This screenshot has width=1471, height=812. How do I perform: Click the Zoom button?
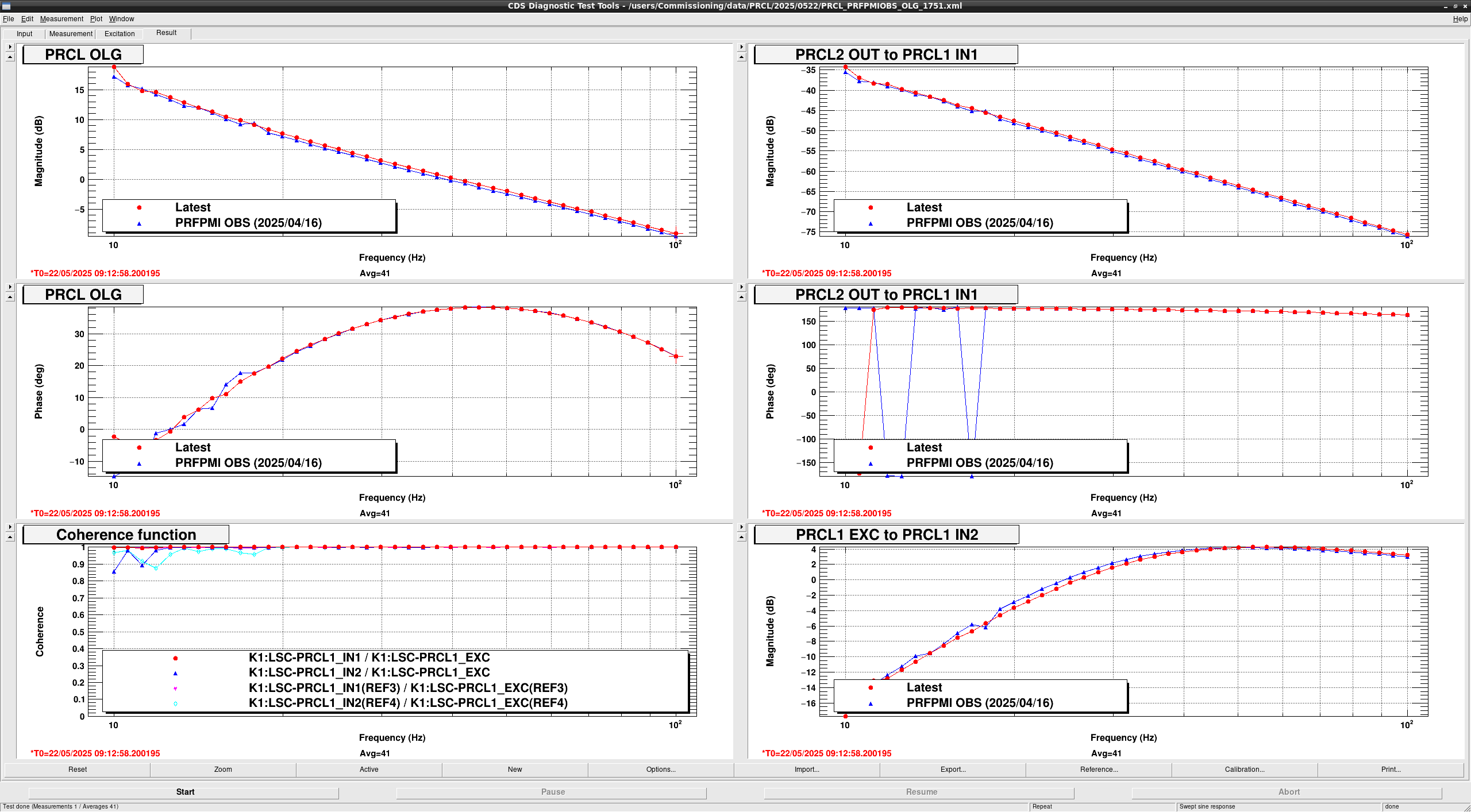coord(223,770)
